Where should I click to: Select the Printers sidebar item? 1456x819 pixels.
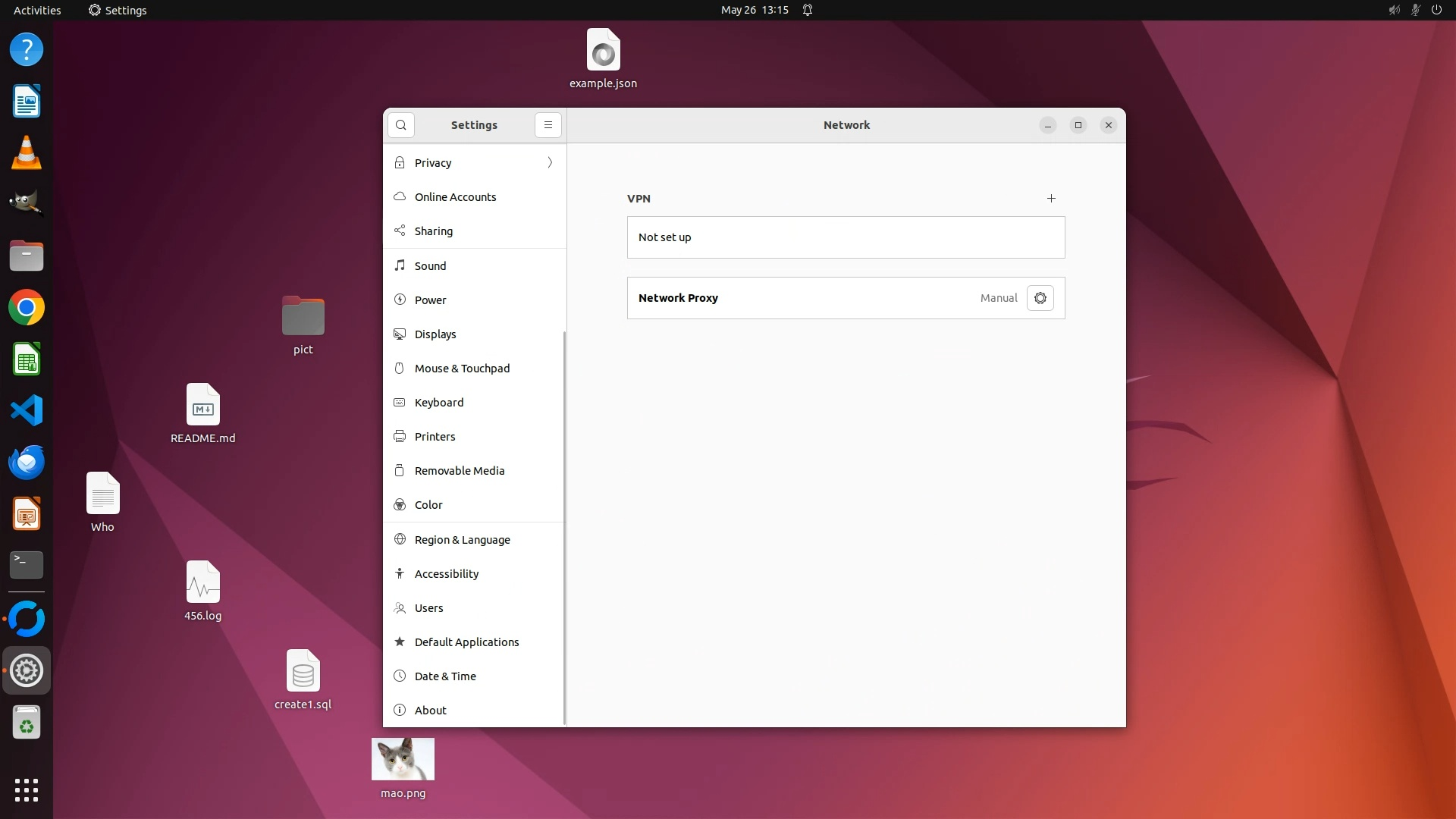coord(435,437)
